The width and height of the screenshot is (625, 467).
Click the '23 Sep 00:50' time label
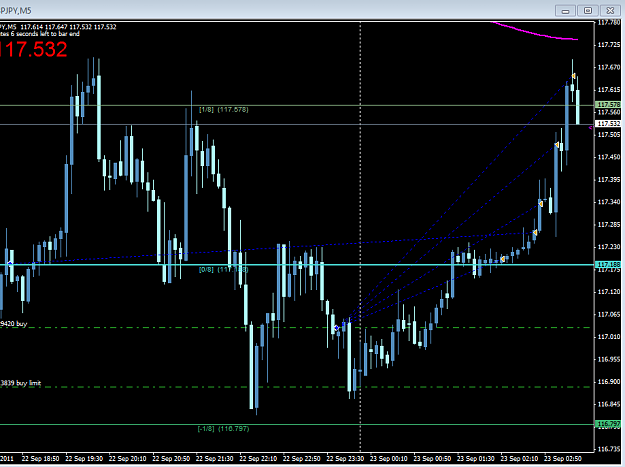coord(432,459)
